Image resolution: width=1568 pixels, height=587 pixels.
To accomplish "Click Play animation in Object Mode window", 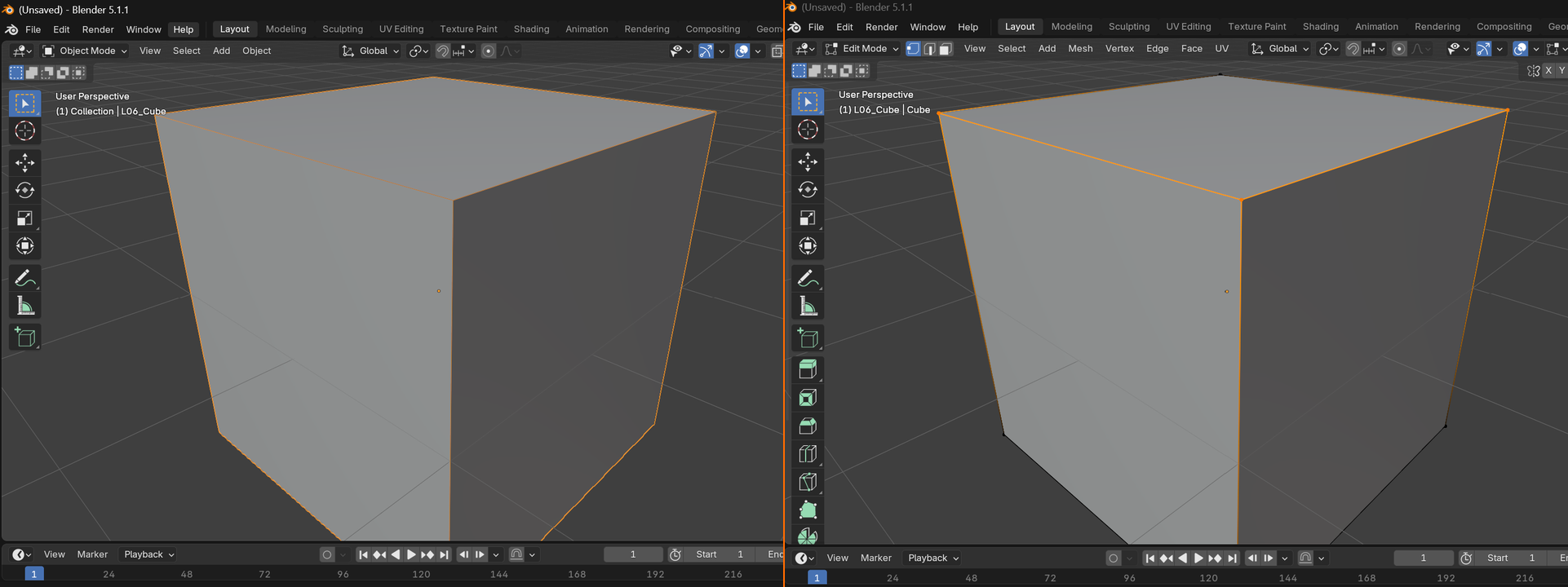I will [x=411, y=554].
